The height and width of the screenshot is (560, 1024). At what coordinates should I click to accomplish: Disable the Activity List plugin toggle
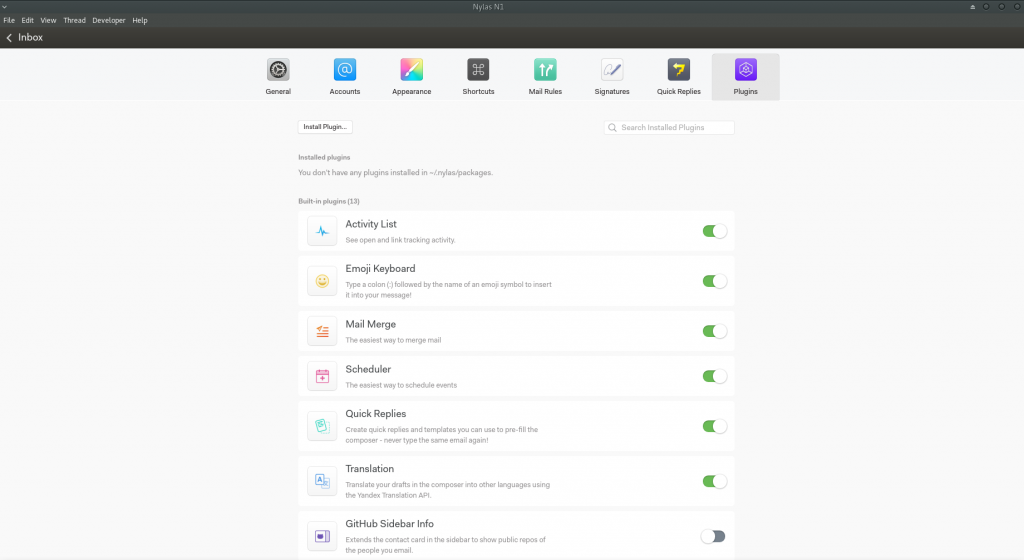(714, 231)
